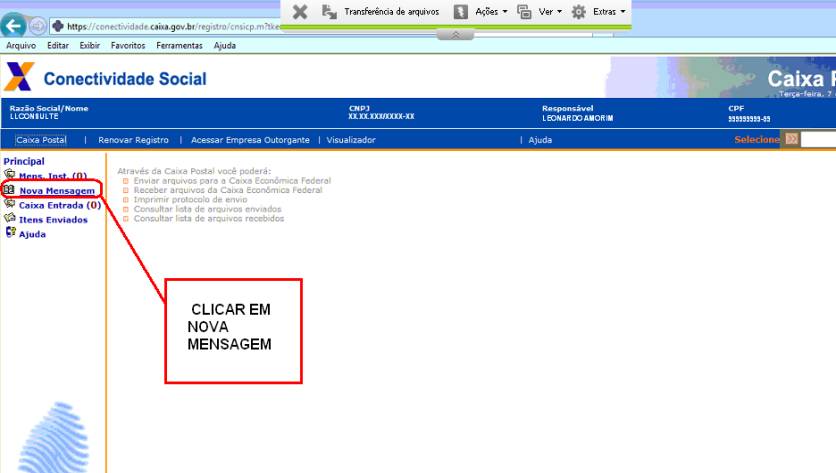Click the site icon in the address bar
The image size is (836, 473).
58,26
